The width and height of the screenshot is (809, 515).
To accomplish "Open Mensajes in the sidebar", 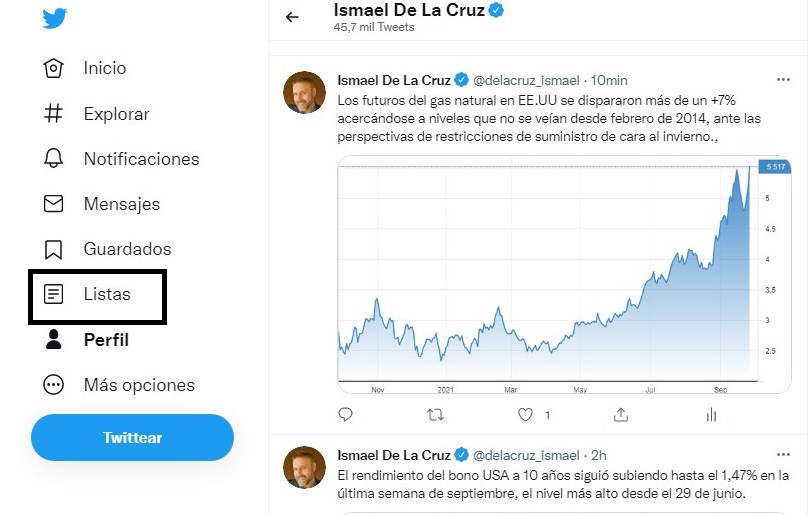I will click(121, 204).
